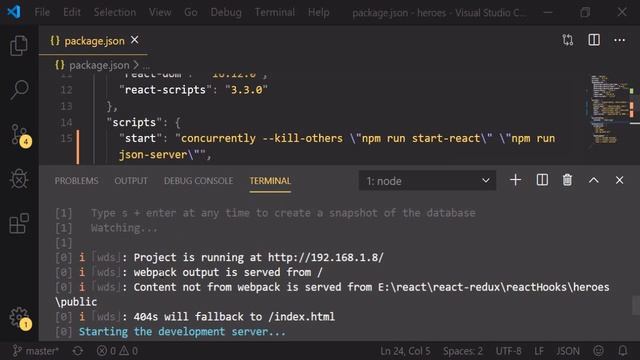Expand the breadcrumb ellipsis after package.json
The height and width of the screenshot is (360, 640).
tap(147, 66)
